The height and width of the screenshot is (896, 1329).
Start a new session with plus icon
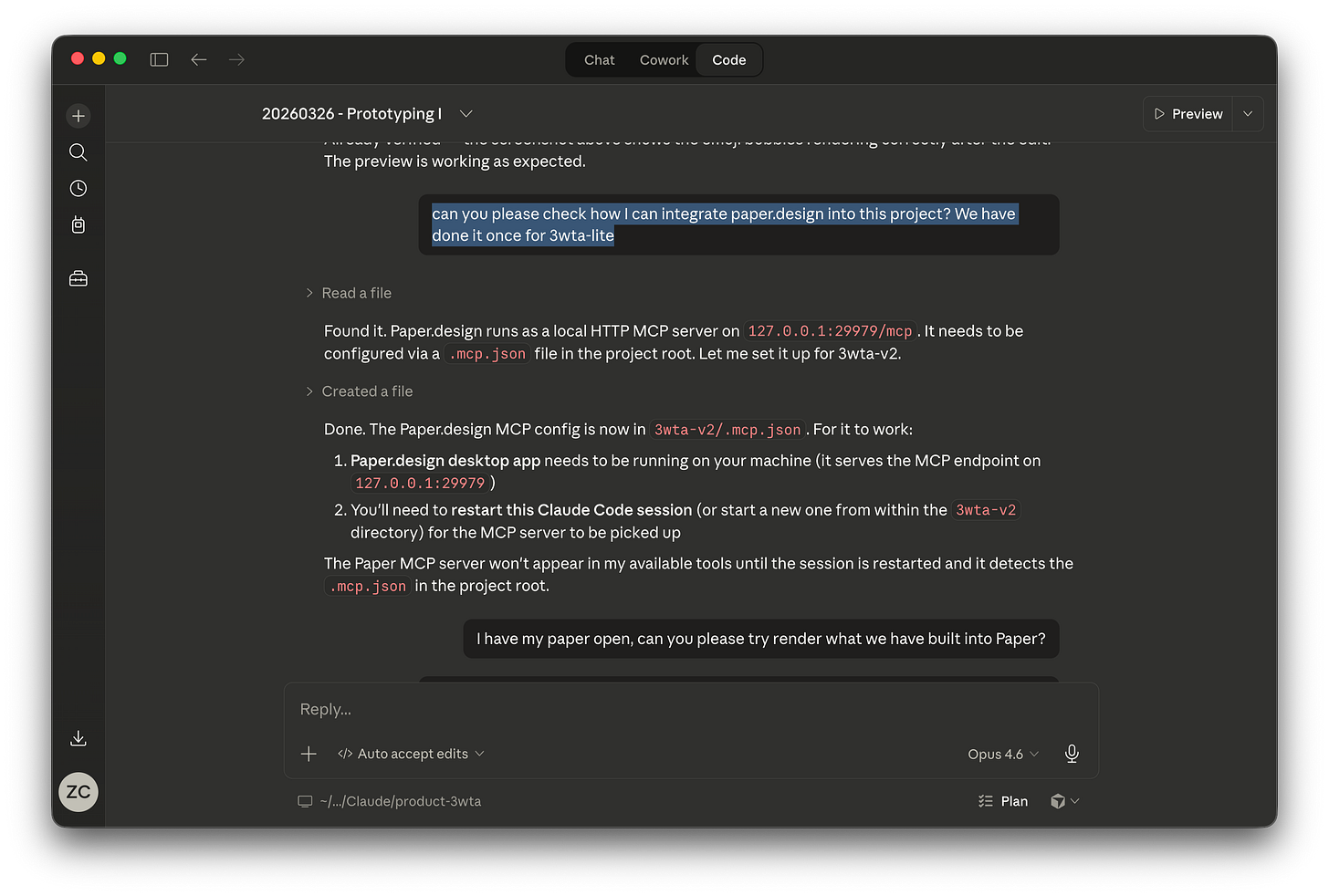pos(78,116)
